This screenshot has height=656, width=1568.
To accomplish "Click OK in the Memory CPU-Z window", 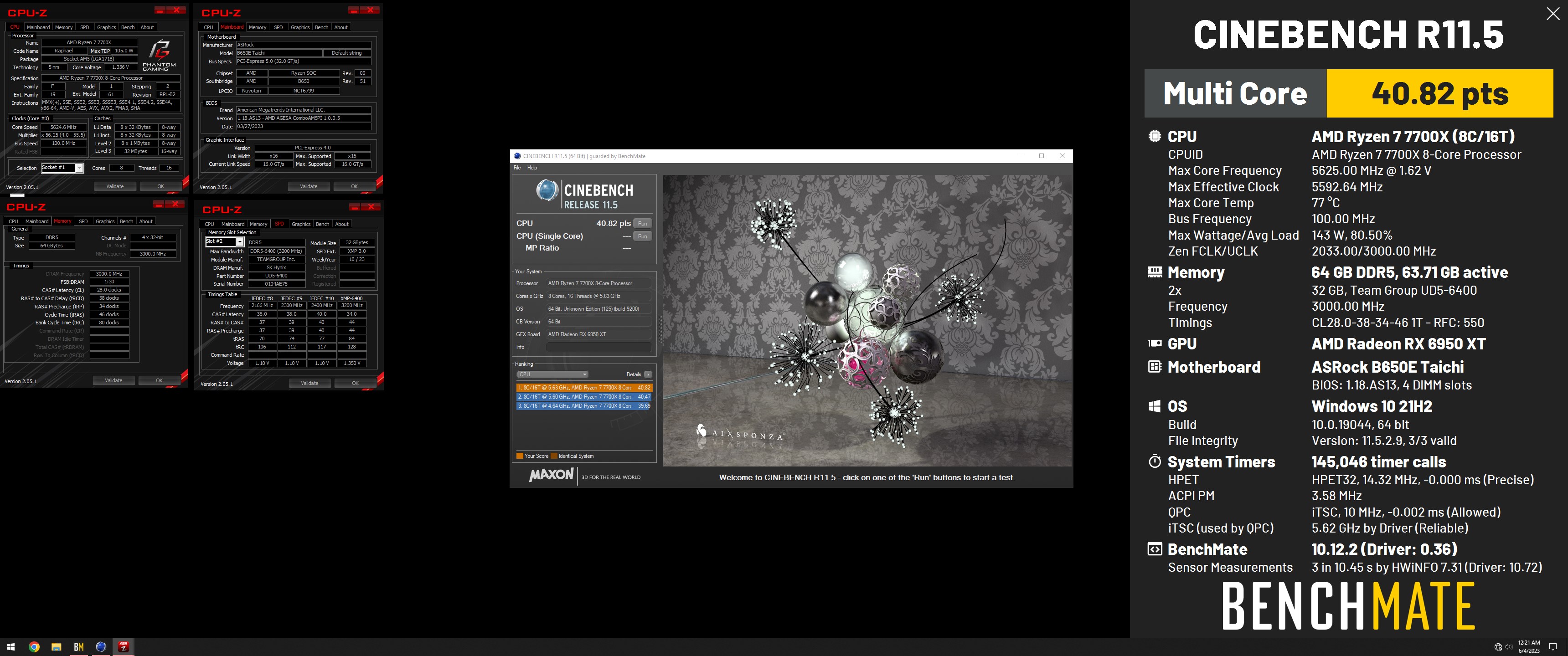I will (x=160, y=380).
